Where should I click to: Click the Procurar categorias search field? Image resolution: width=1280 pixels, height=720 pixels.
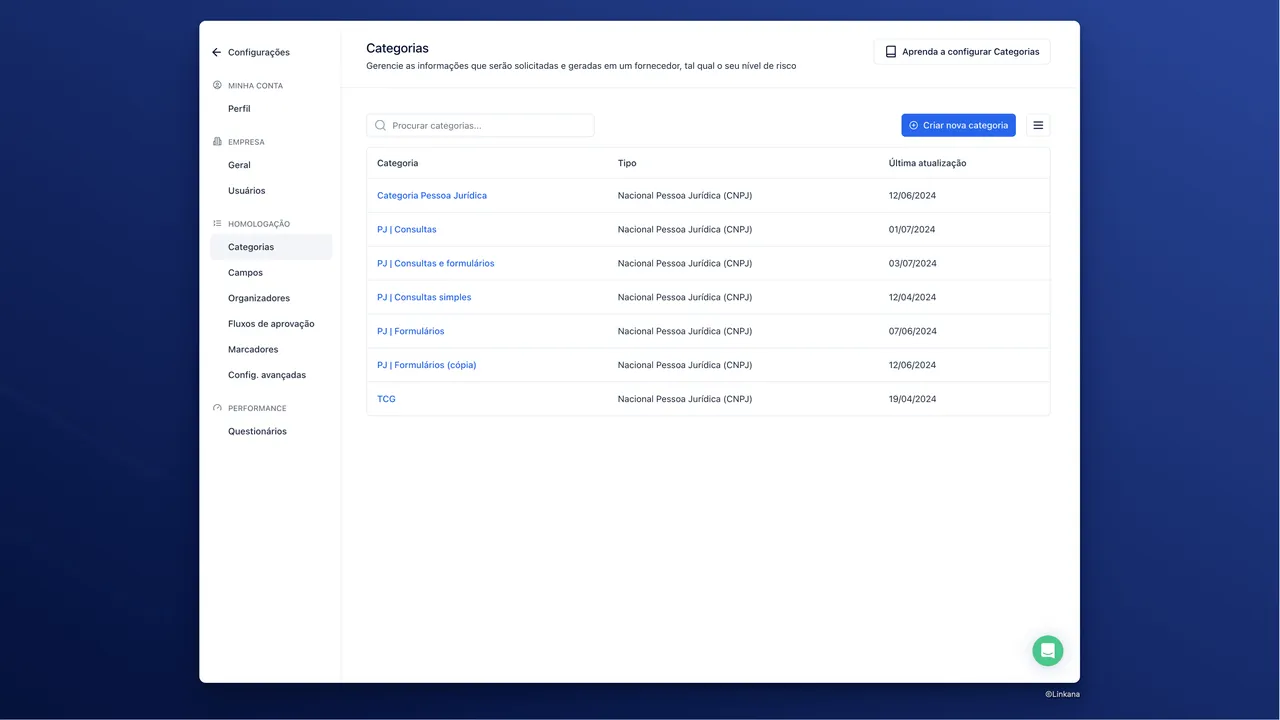point(480,126)
